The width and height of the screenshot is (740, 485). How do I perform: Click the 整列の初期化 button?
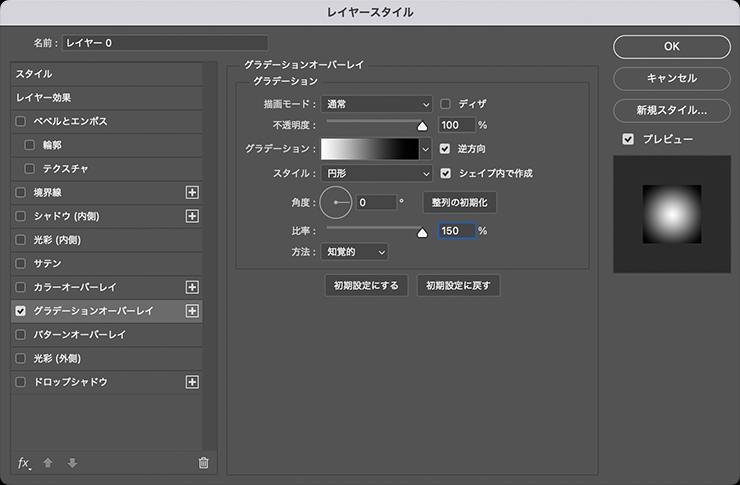pos(459,202)
